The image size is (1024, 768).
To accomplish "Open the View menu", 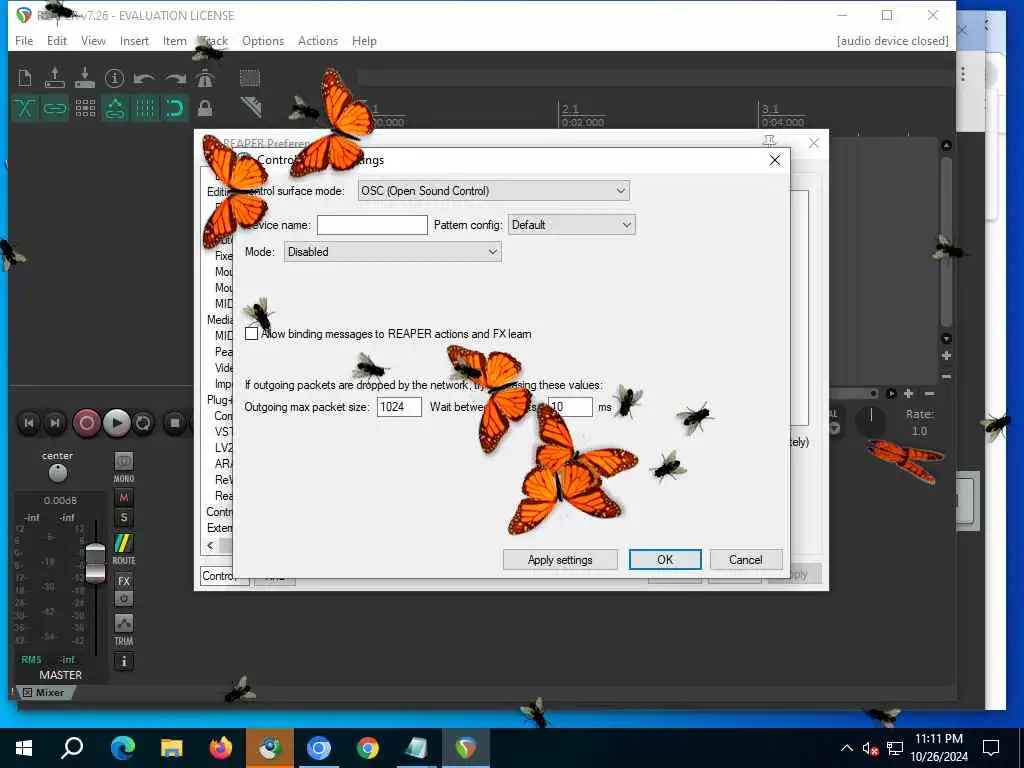I will click(93, 40).
